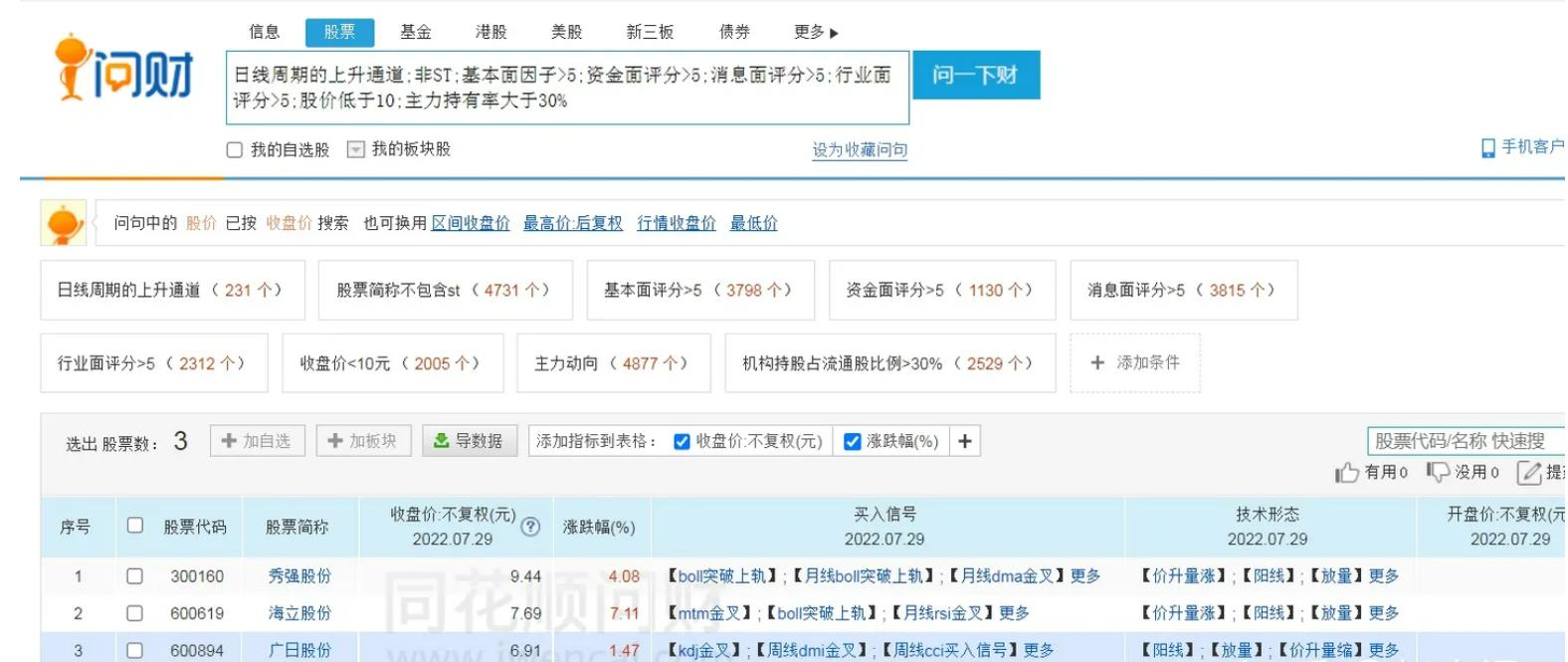Open the 海立股份 stock link
Image resolution: width=1568 pixels, height=662 pixels.
click(x=299, y=613)
